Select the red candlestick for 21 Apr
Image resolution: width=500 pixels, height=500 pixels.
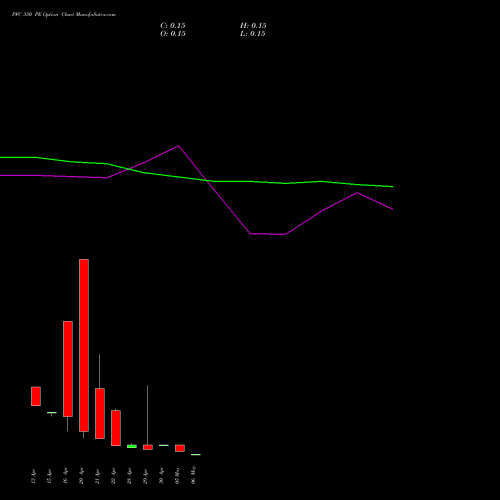pos(100,413)
